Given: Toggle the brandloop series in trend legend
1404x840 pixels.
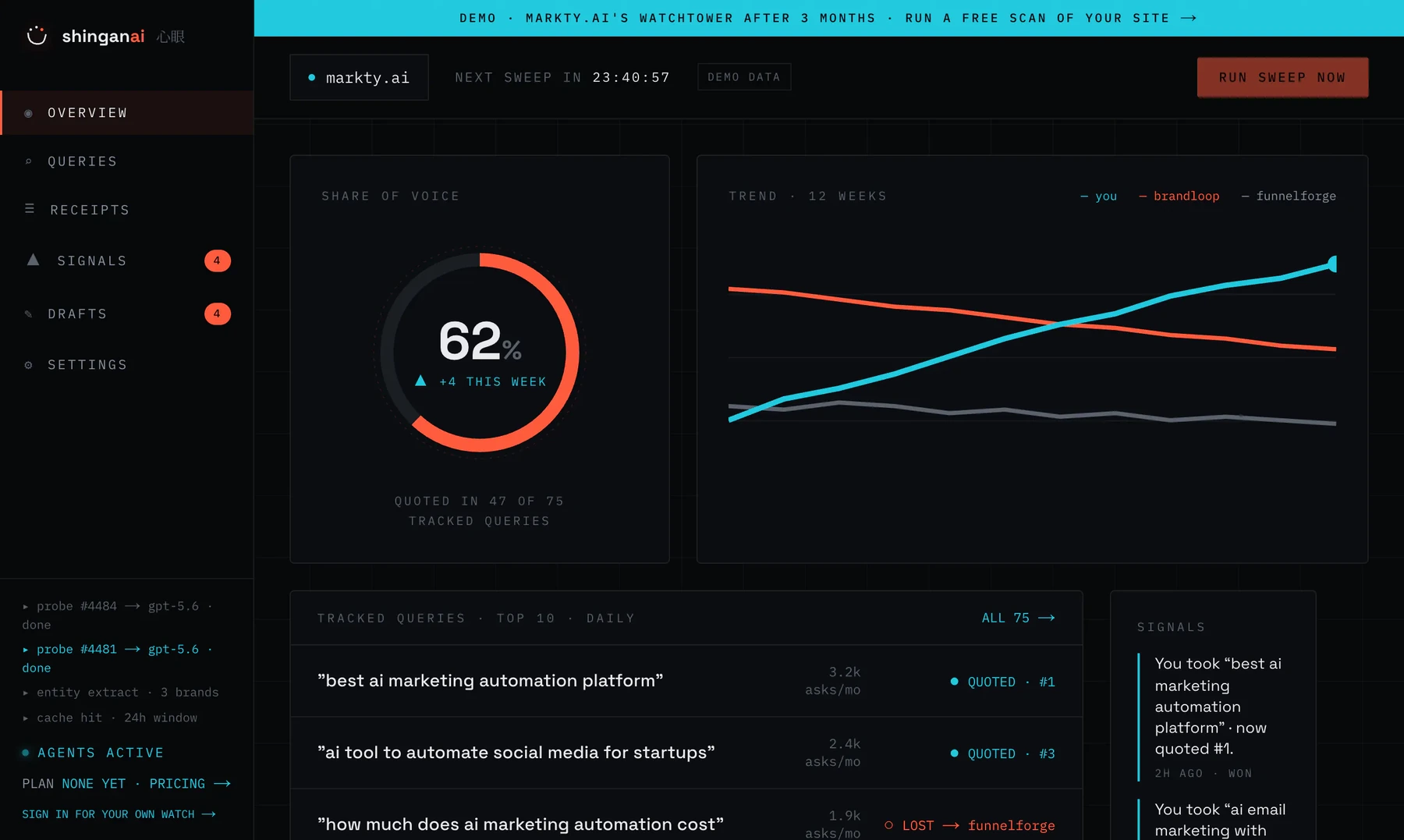Looking at the screenshot, I should [1179, 196].
